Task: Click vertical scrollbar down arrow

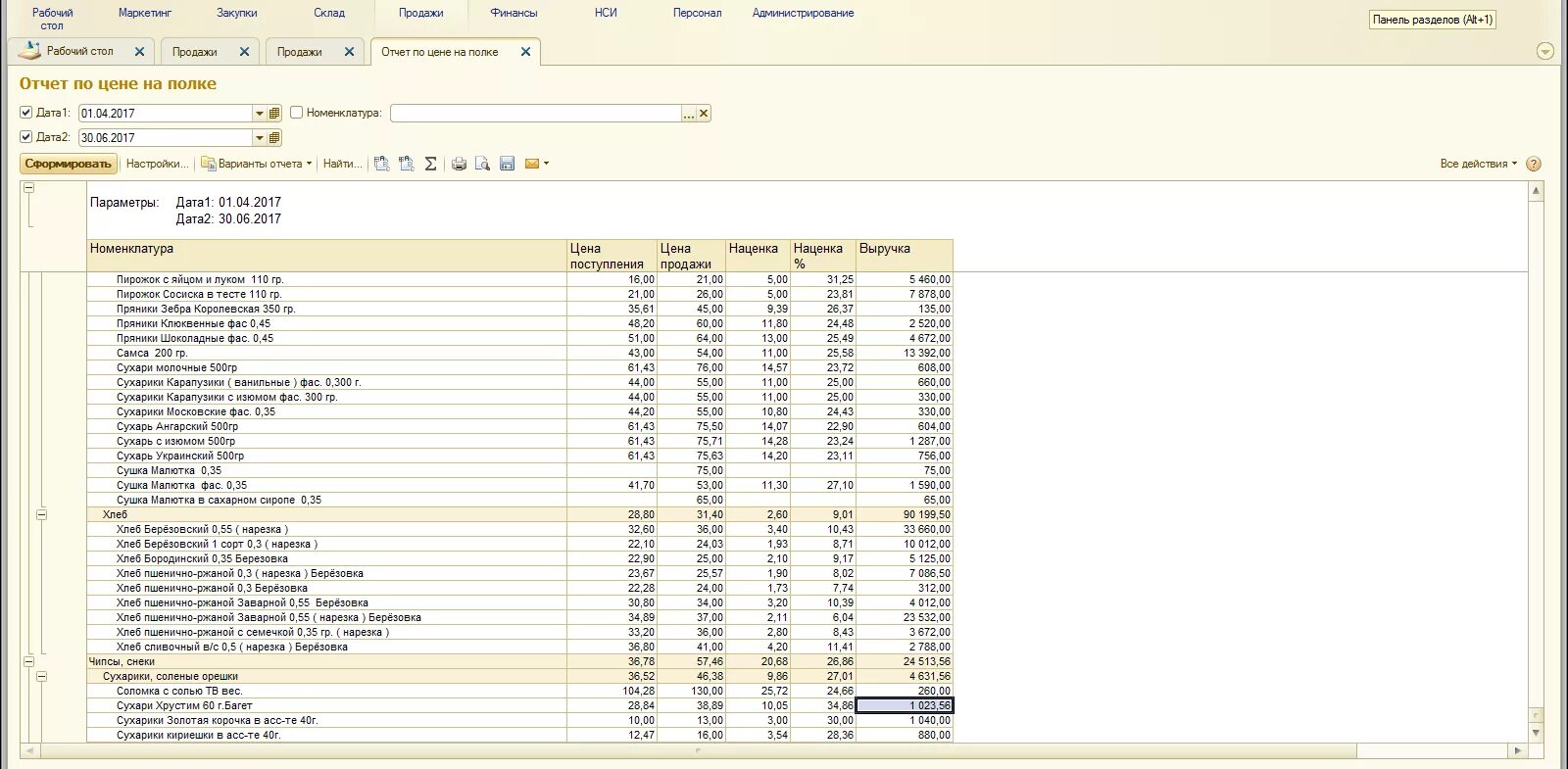Action: click(x=1536, y=733)
